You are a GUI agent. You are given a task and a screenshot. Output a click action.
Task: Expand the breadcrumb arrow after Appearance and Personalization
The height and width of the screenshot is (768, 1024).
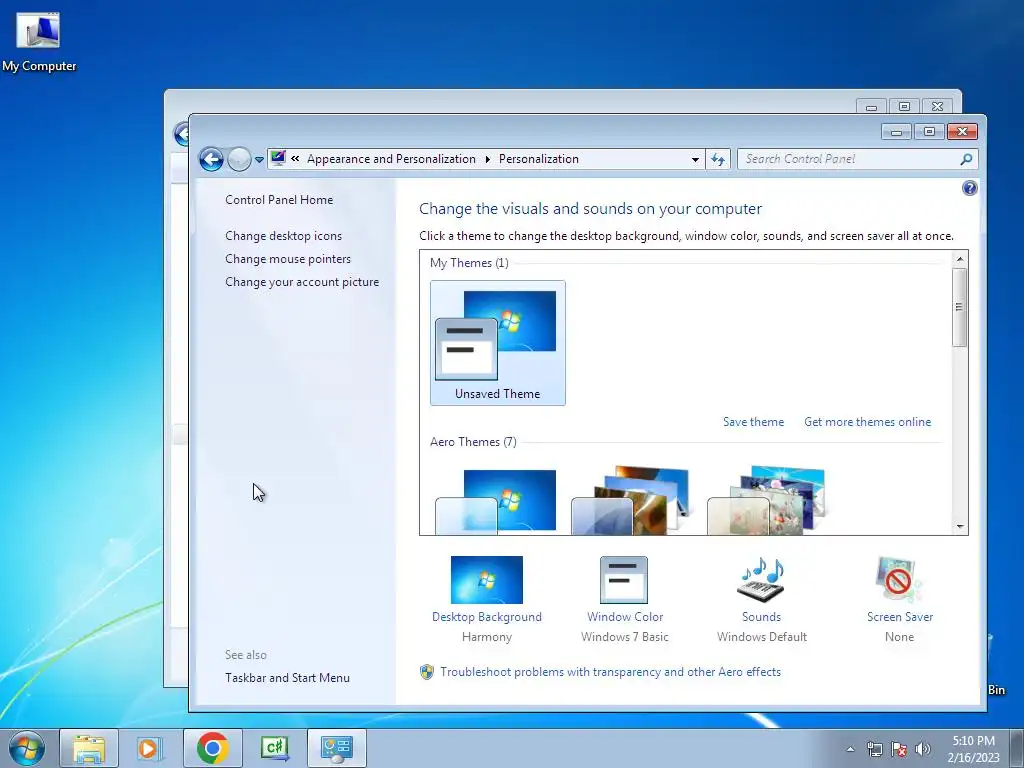(487, 159)
